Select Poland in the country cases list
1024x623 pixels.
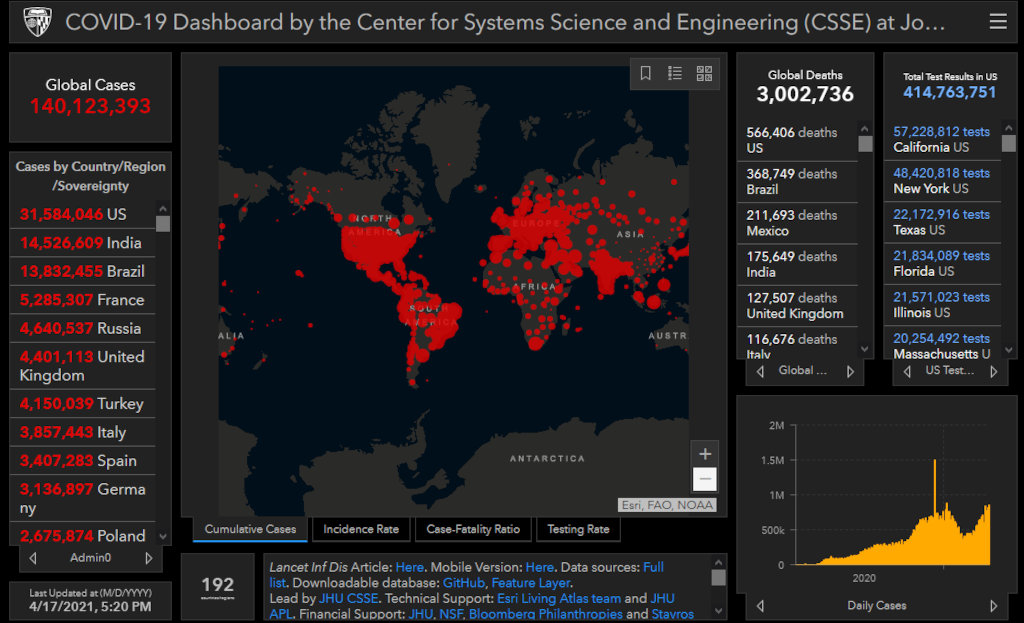click(x=83, y=535)
